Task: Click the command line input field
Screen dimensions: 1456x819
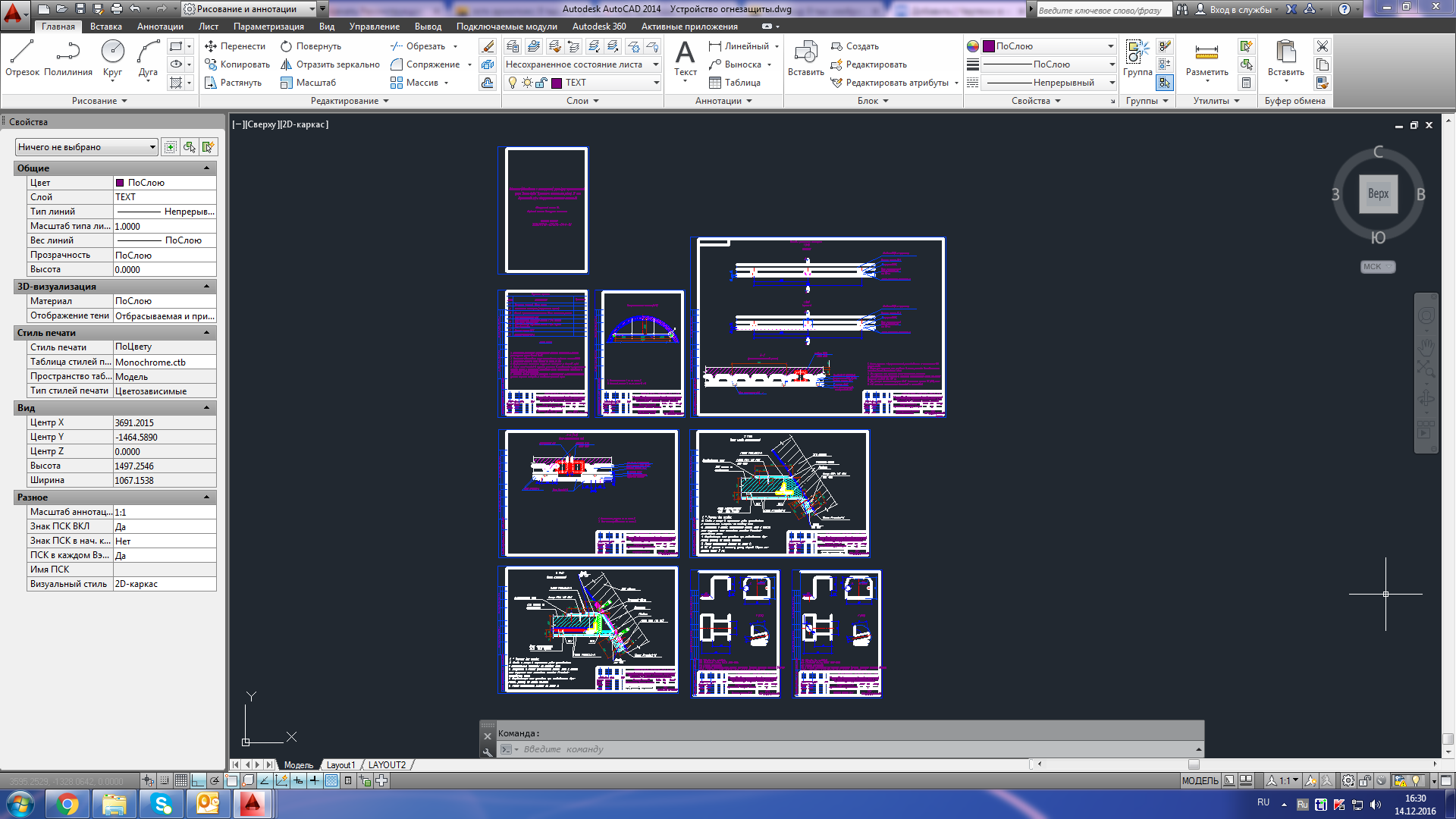Action: point(849,749)
